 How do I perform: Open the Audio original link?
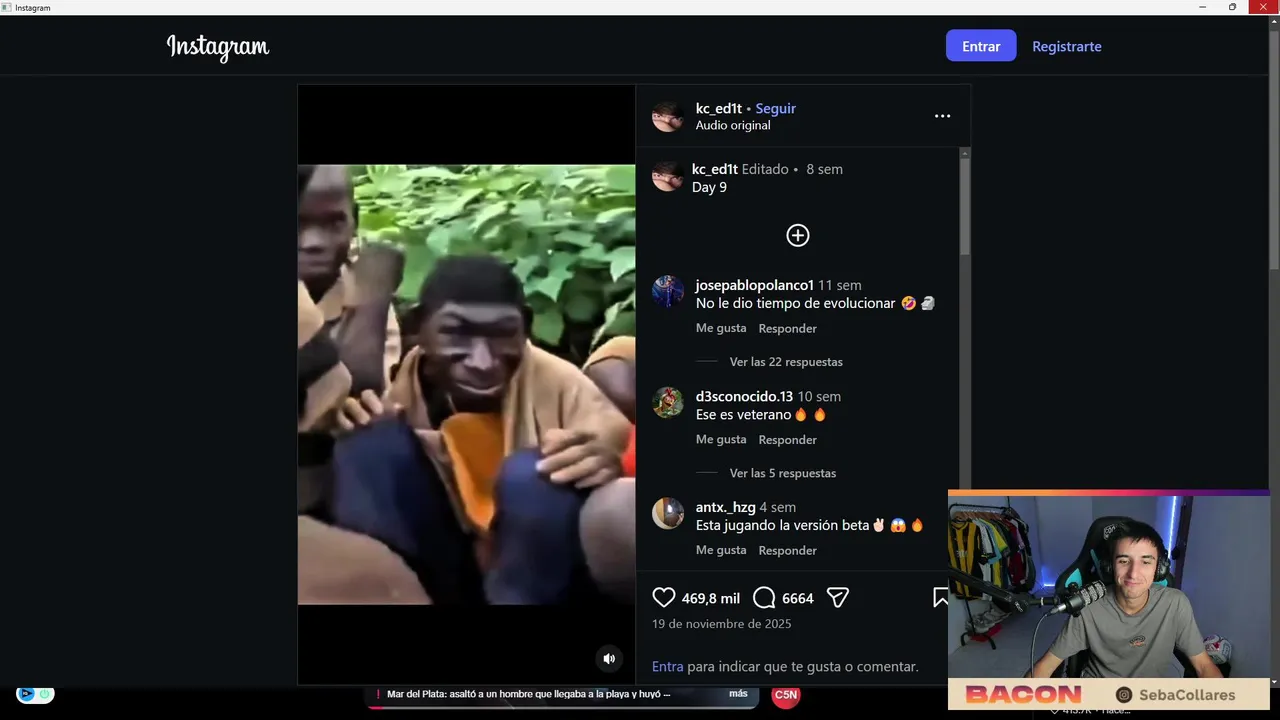point(733,125)
